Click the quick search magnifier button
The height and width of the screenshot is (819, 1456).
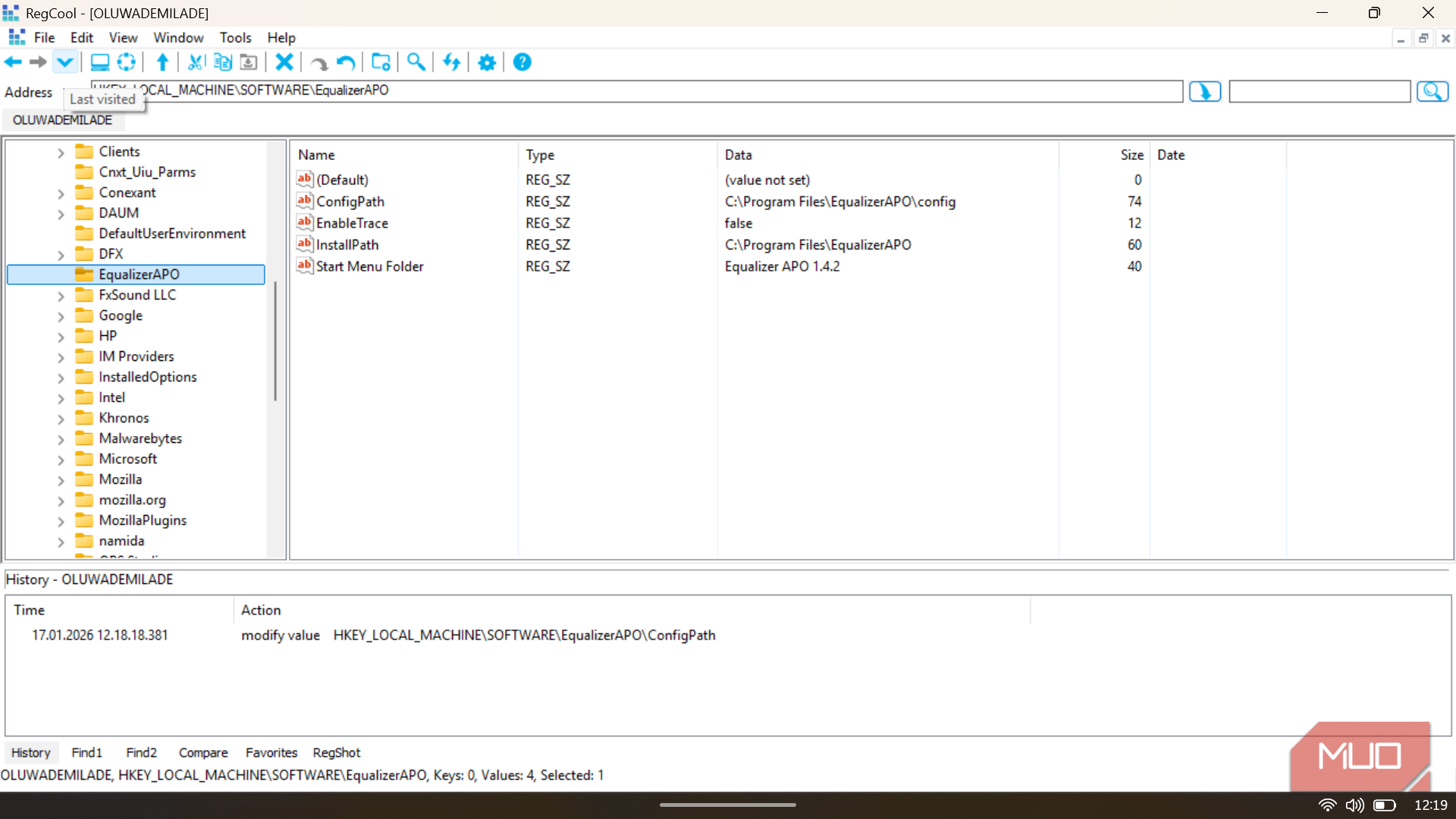[1432, 92]
